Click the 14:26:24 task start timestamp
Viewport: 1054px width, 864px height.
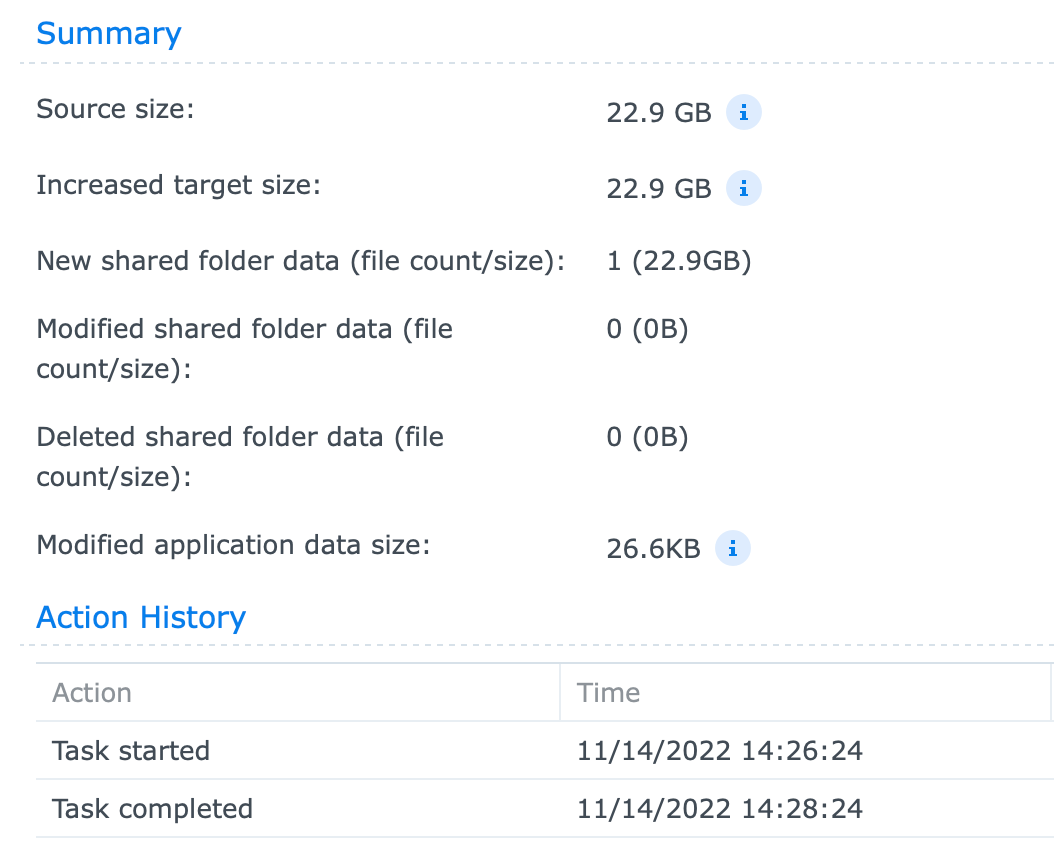point(719,751)
